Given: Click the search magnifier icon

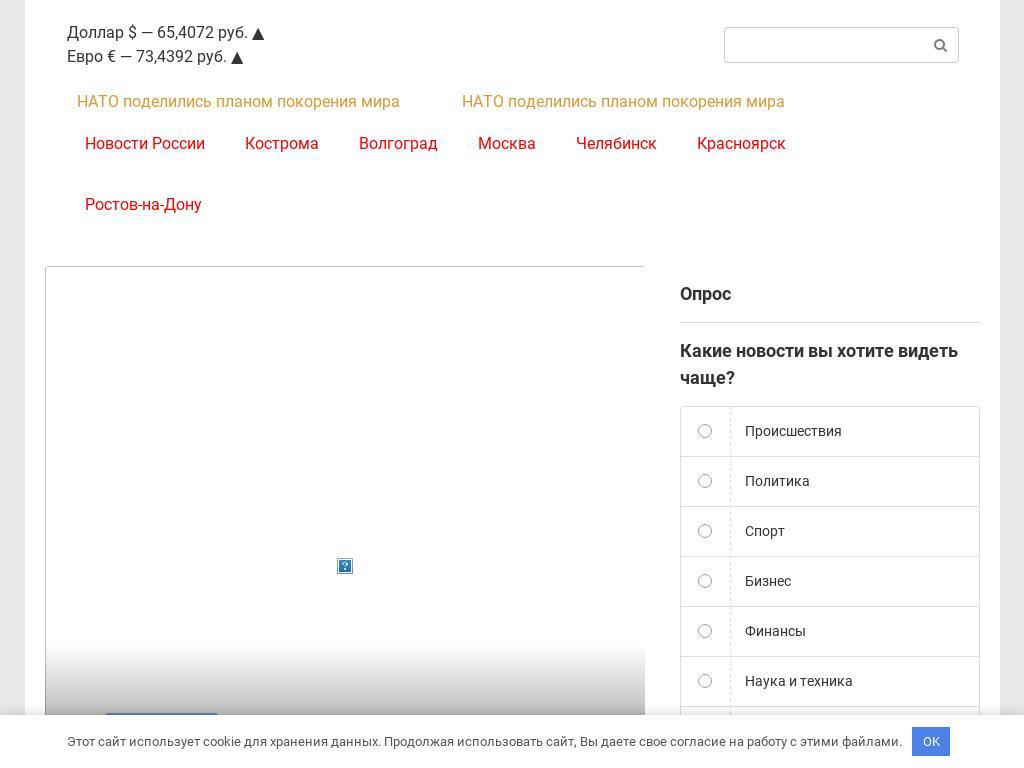Looking at the screenshot, I should point(940,45).
